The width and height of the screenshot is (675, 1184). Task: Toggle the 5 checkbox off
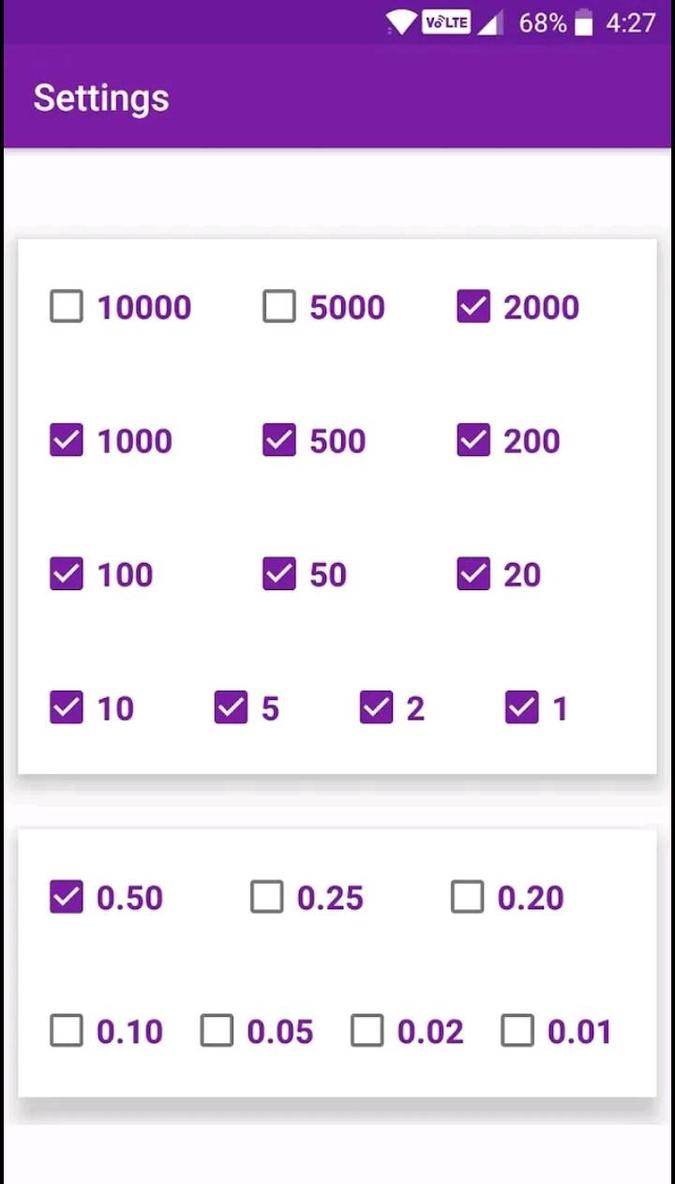point(231,708)
